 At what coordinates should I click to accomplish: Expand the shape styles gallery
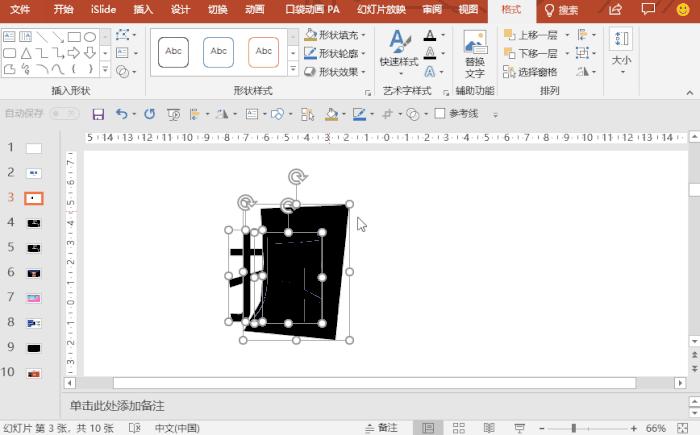pos(293,69)
